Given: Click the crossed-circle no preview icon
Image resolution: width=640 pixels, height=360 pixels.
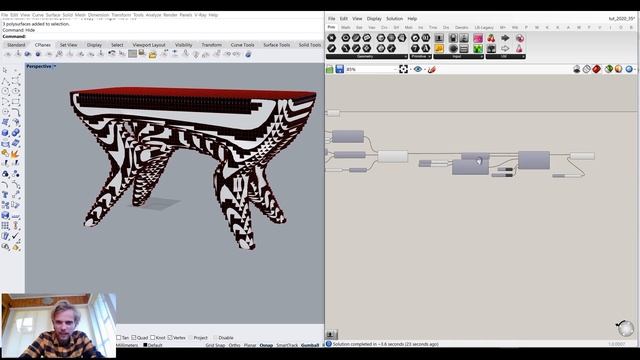Looking at the screenshot, I should point(587,69).
